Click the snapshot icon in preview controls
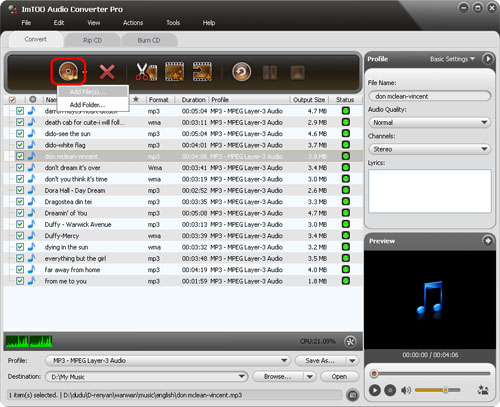Screen dimensions: 500x407 point(483,390)
